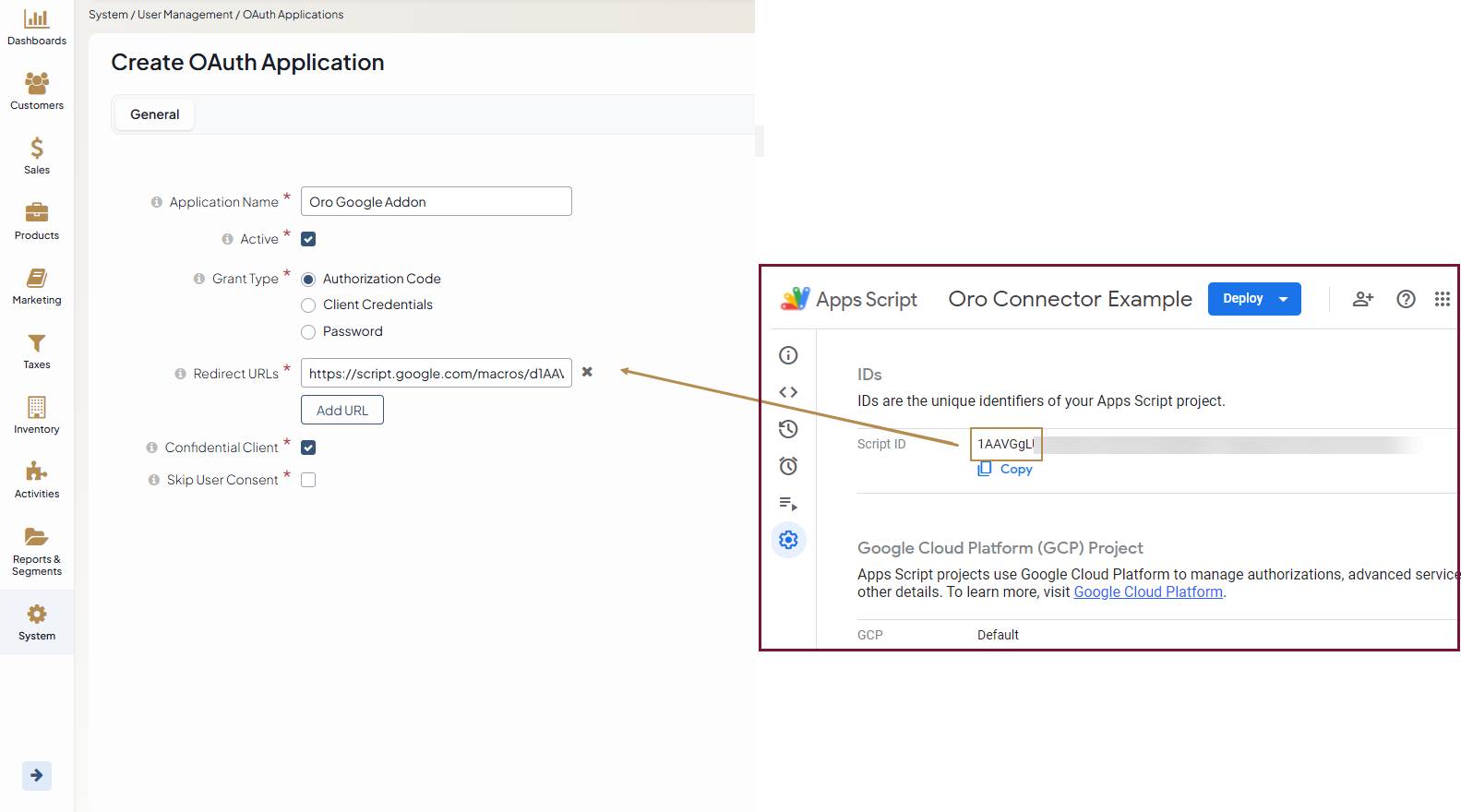The width and height of the screenshot is (1461, 812).
Task: Click the share project add-person icon
Action: (1363, 299)
